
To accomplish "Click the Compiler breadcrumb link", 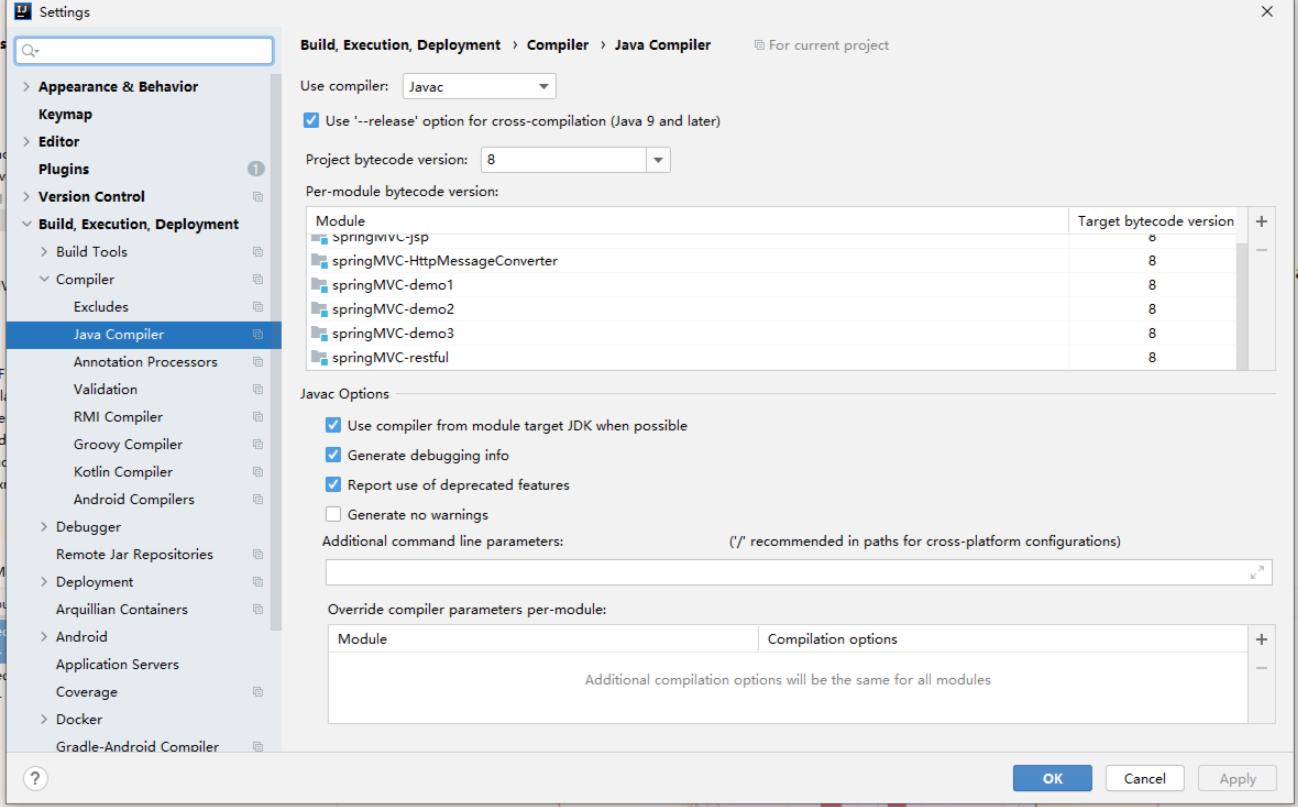I will 558,45.
